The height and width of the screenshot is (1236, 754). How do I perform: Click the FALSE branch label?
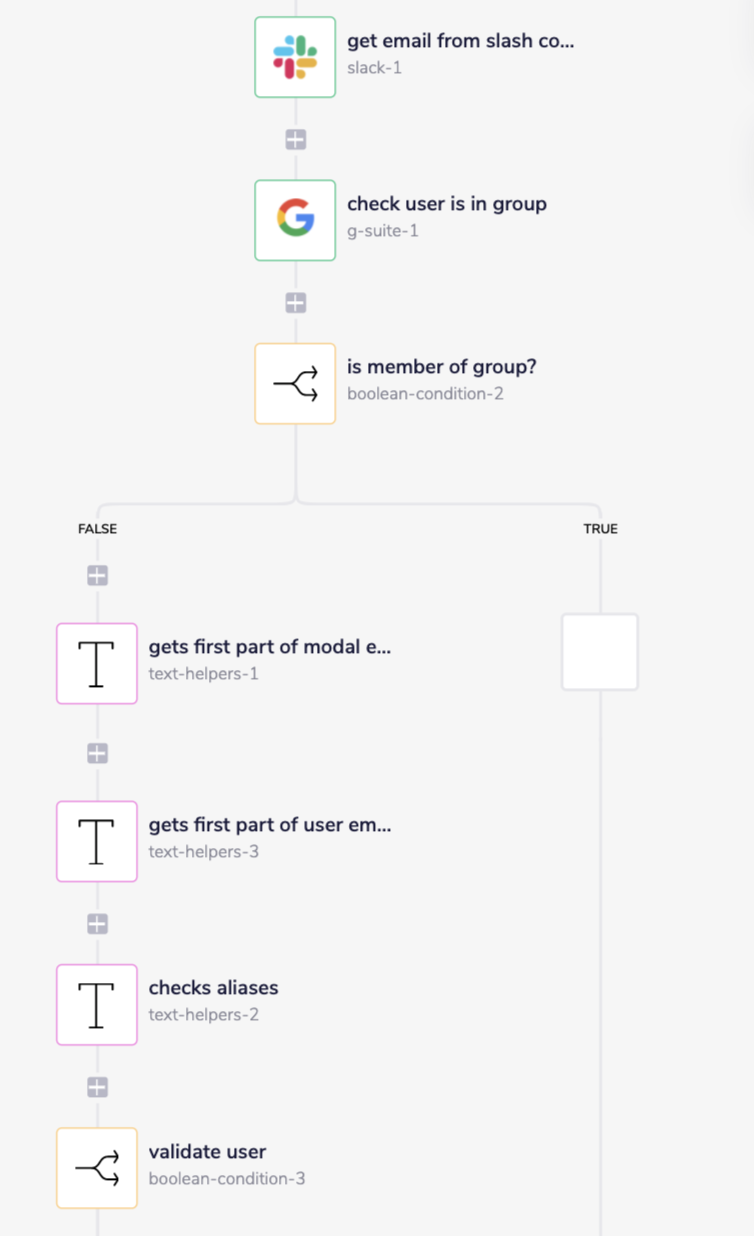coord(97,529)
